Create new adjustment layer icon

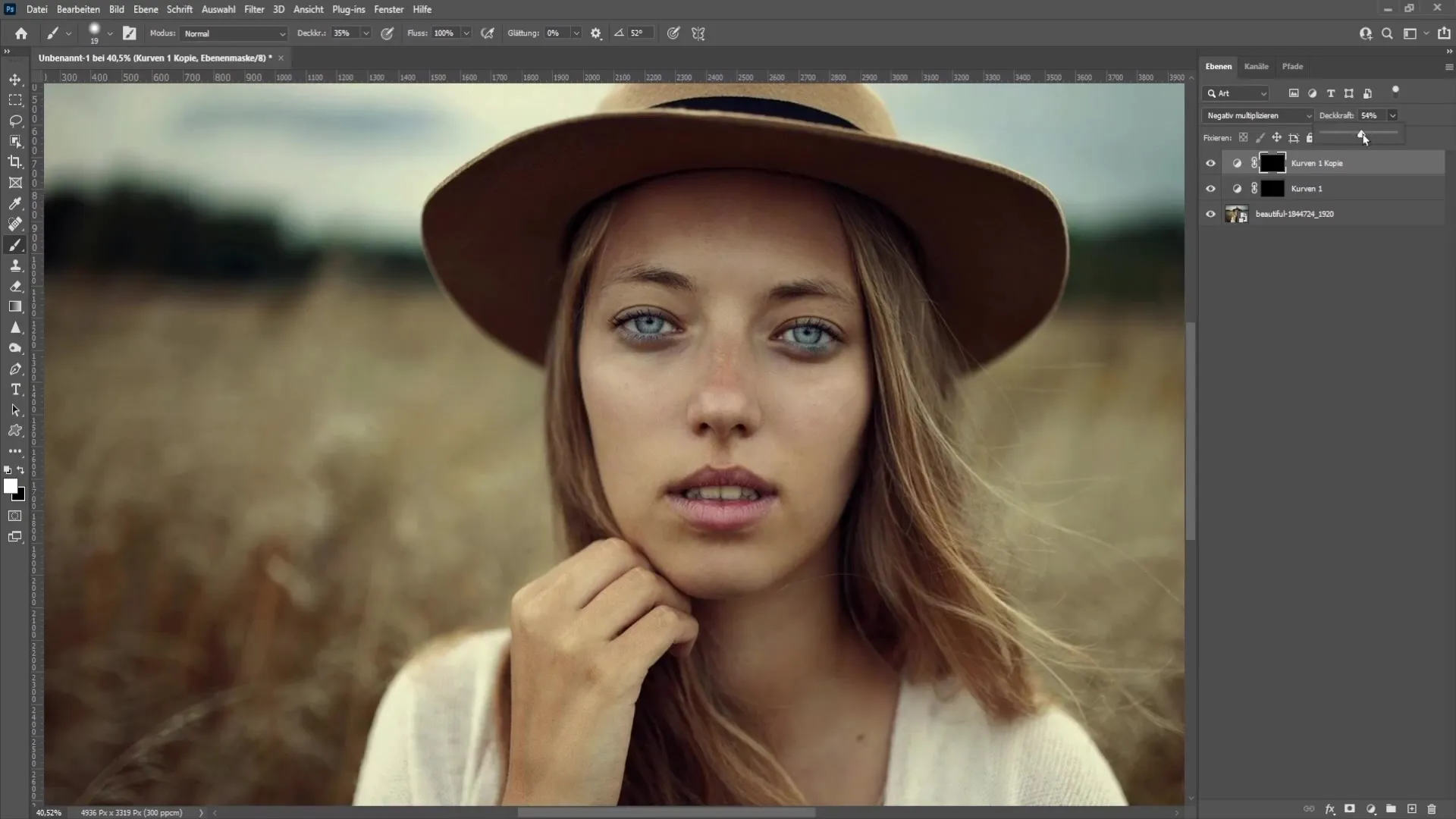[x=1370, y=809]
